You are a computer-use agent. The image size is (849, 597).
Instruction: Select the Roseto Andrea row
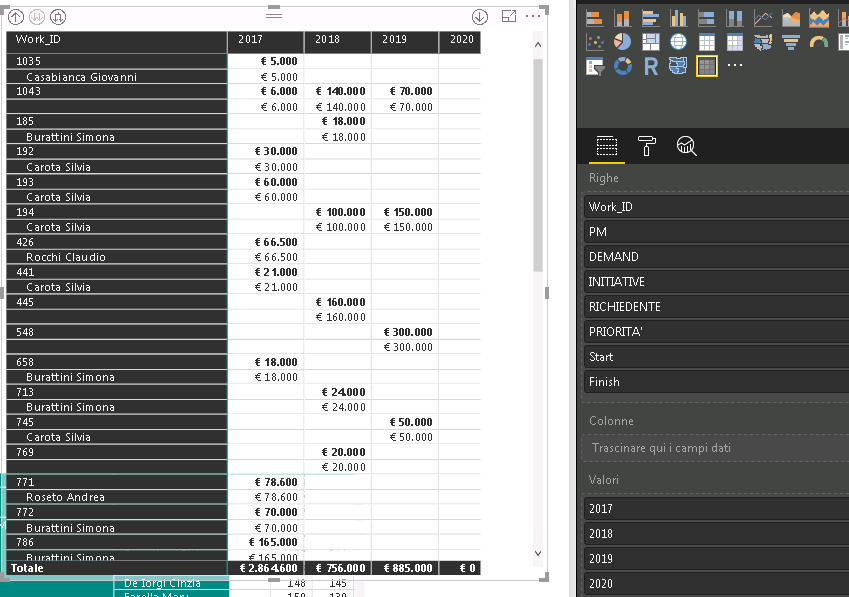(116, 497)
